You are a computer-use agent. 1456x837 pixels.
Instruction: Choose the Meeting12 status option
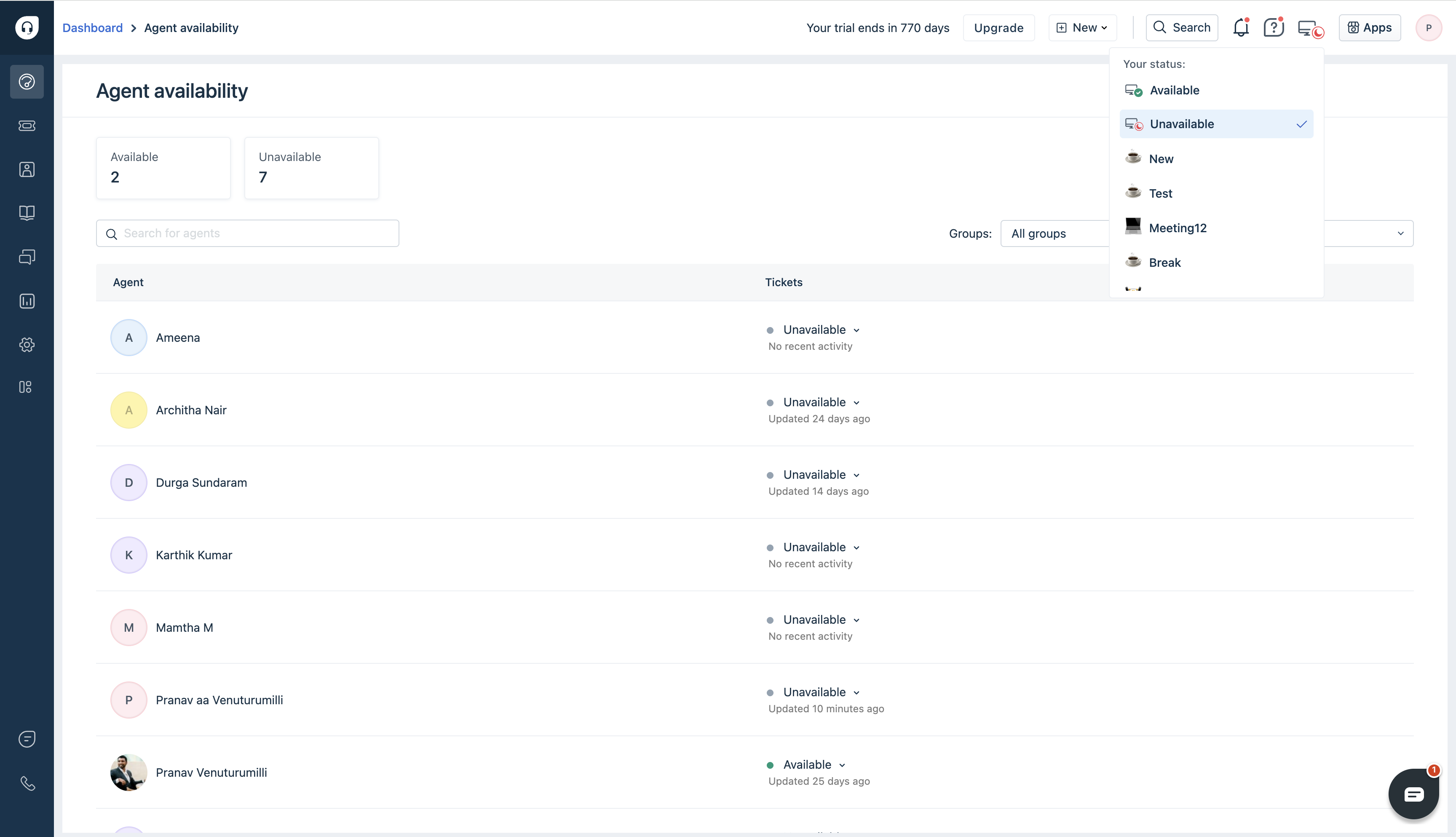click(1177, 228)
